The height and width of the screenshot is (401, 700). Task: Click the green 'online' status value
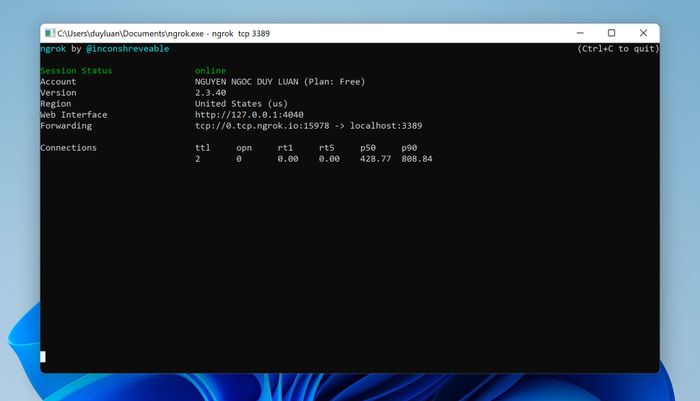(210, 71)
